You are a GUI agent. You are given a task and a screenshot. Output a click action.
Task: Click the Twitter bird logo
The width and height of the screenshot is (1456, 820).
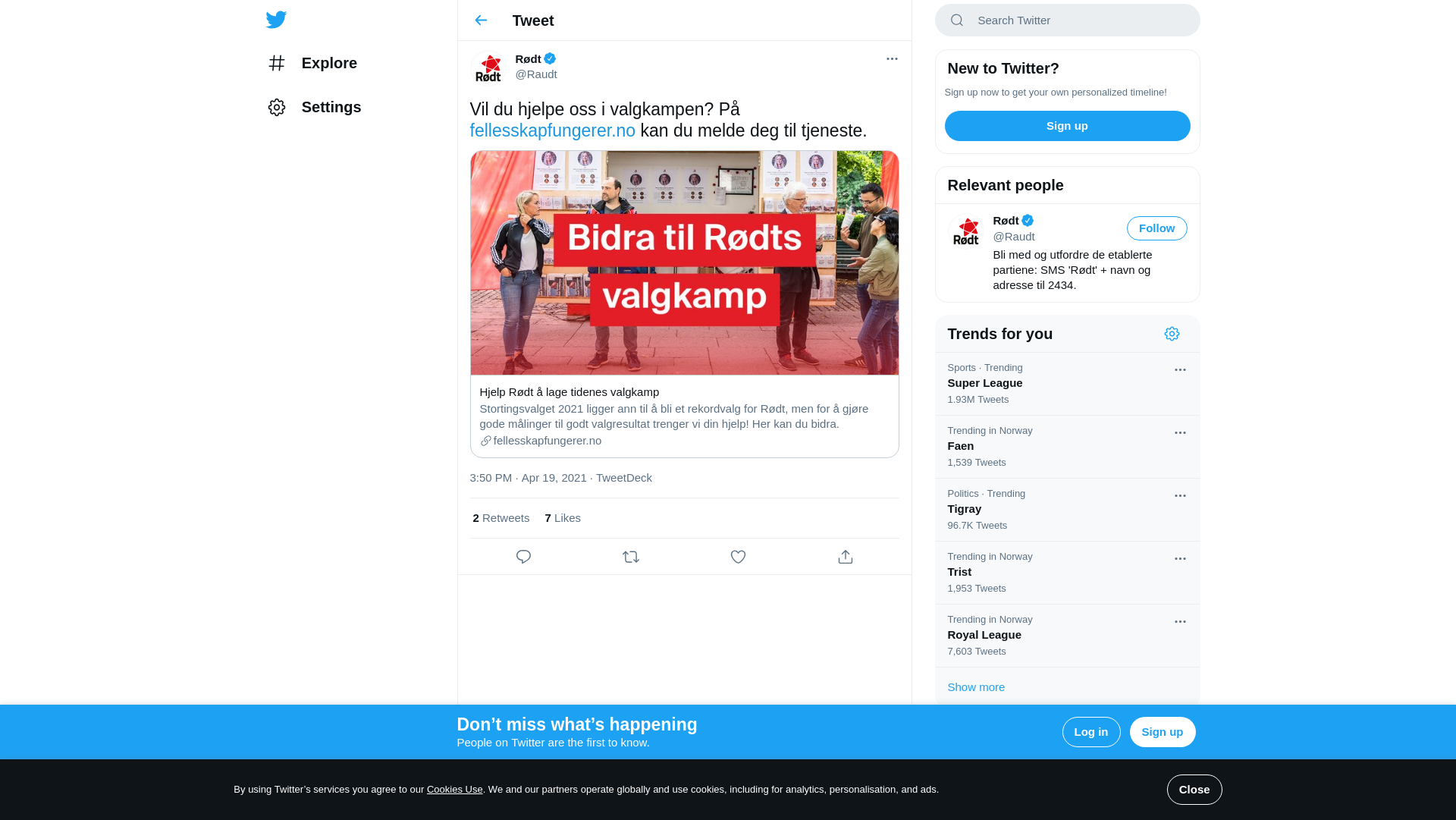(x=276, y=20)
